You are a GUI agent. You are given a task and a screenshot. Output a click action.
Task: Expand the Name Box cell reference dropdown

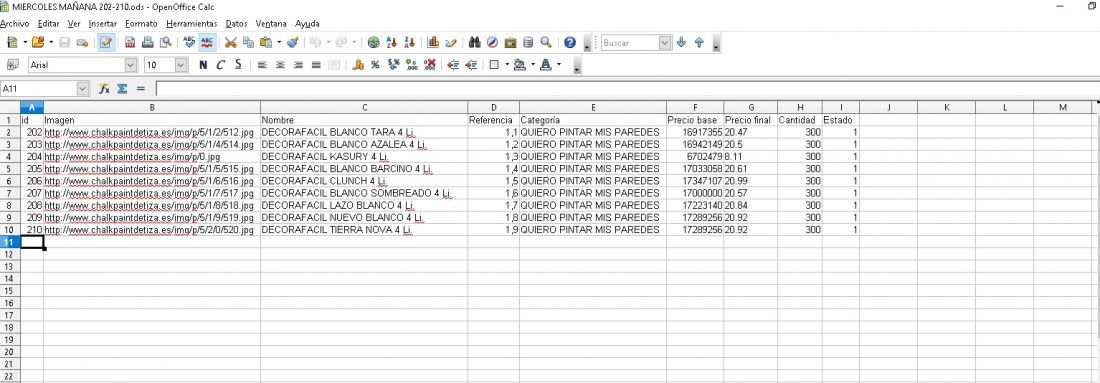(x=83, y=89)
